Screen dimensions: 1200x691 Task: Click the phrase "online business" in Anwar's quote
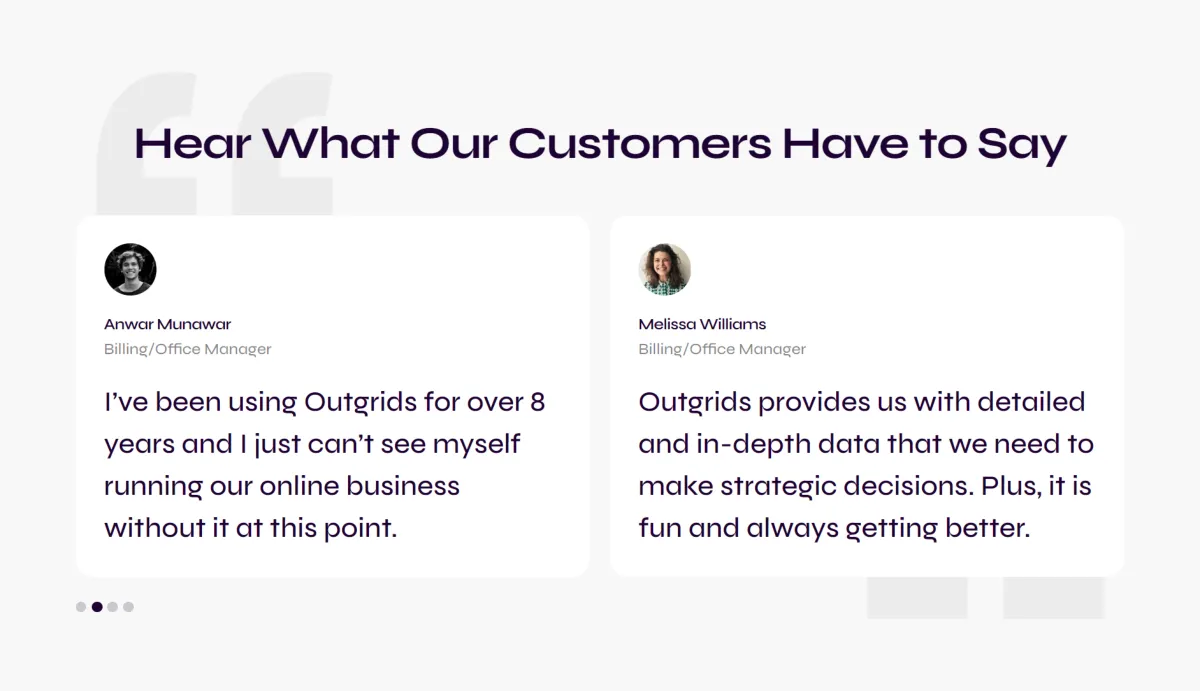[360, 486]
